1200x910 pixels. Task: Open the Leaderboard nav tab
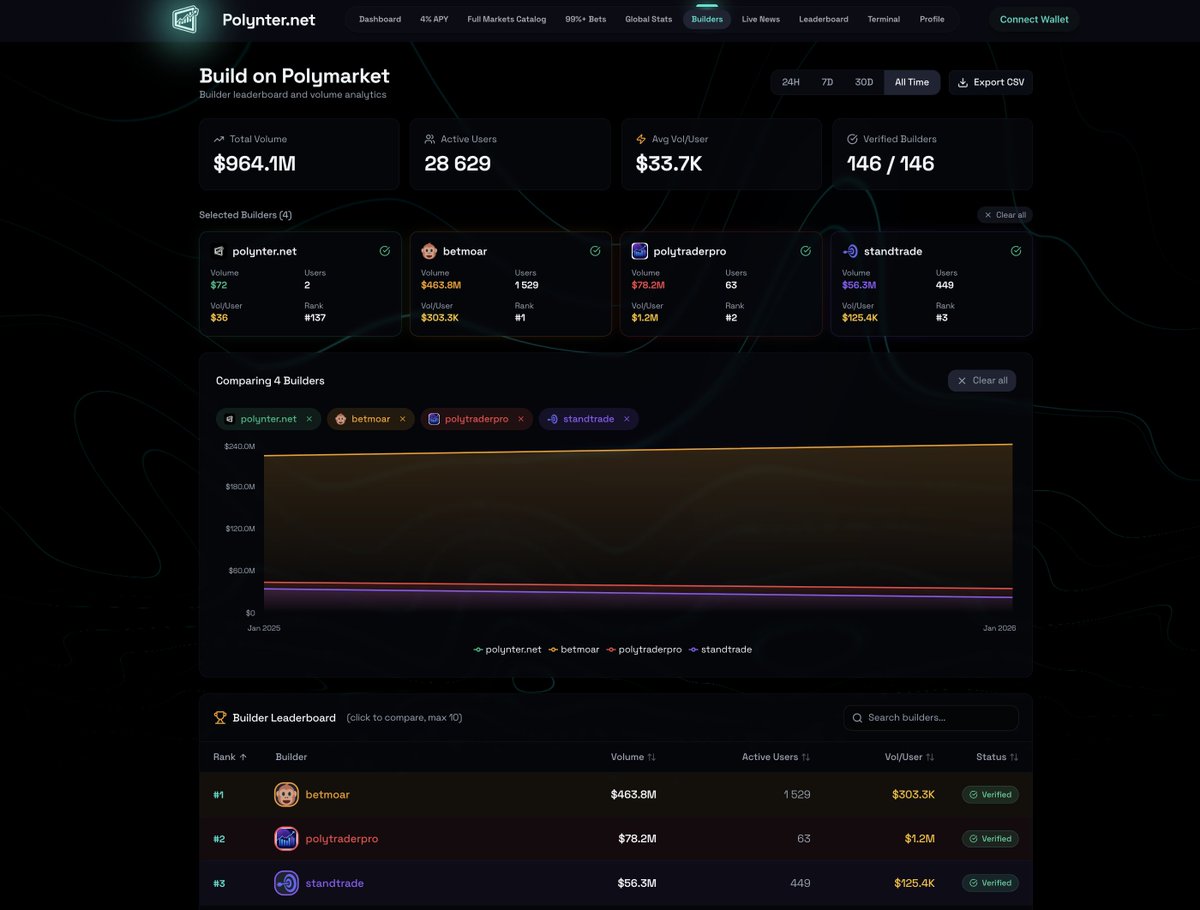pyautogui.click(x=824, y=19)
